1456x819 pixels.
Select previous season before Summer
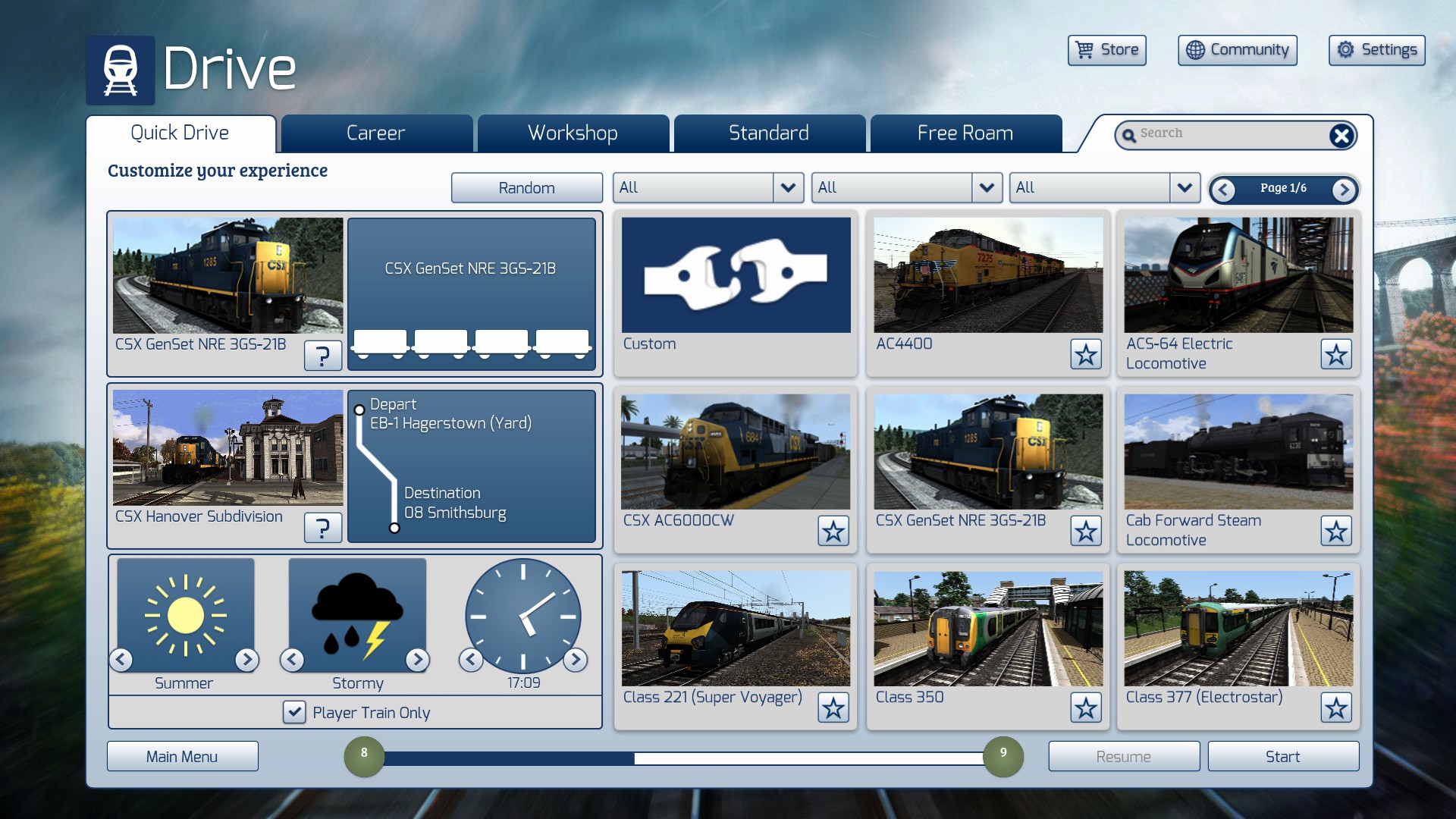click(x=121, y=660)
